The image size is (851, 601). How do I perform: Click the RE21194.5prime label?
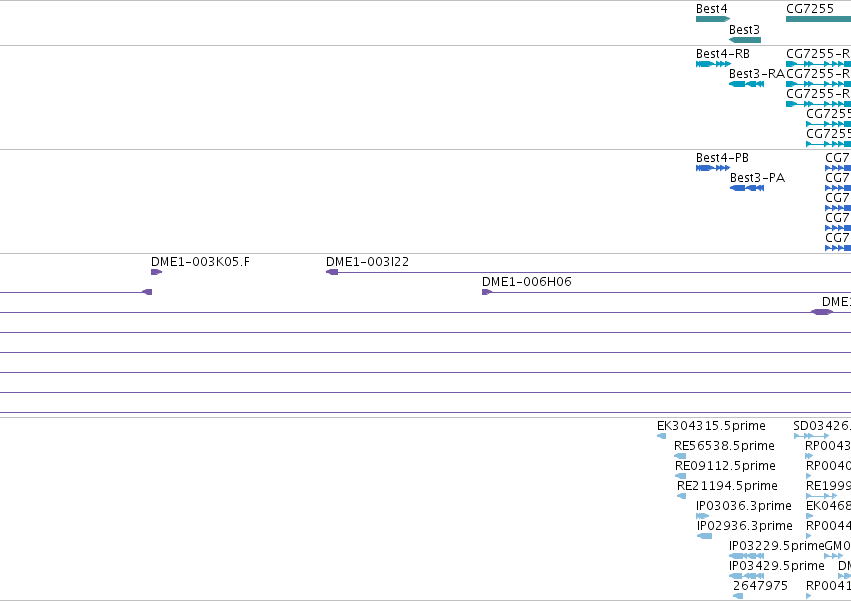point(727,486)
